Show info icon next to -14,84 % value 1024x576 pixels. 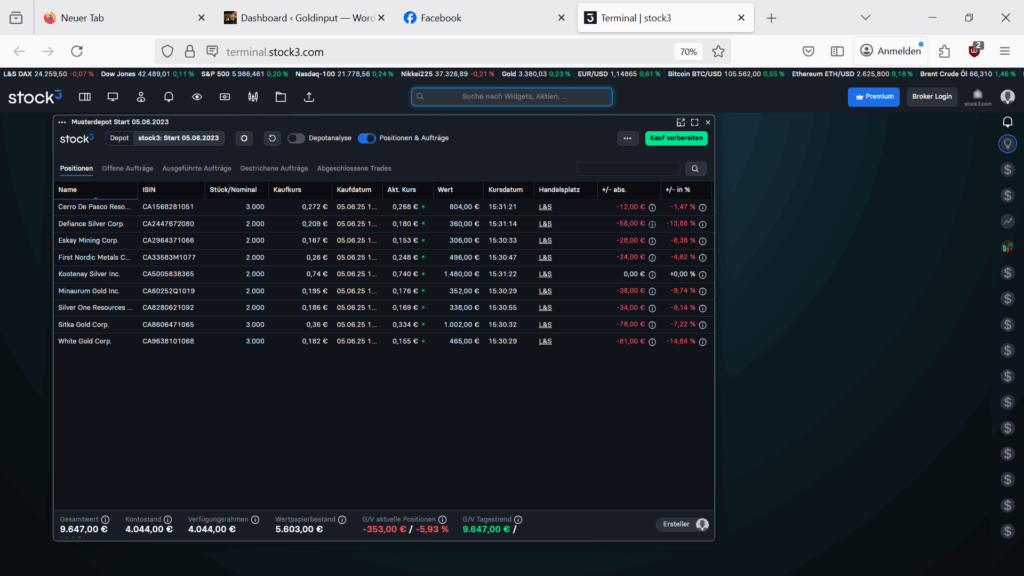pyautogui.click(x=703, y=342)
